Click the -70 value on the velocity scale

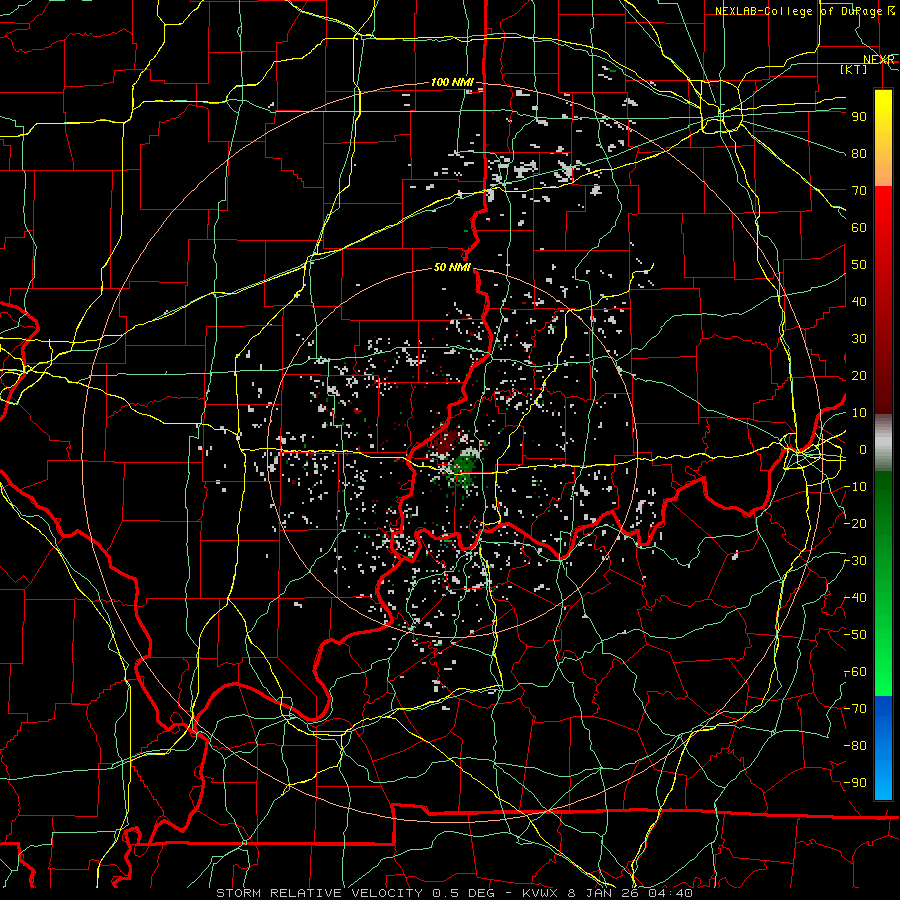point(856,709)
